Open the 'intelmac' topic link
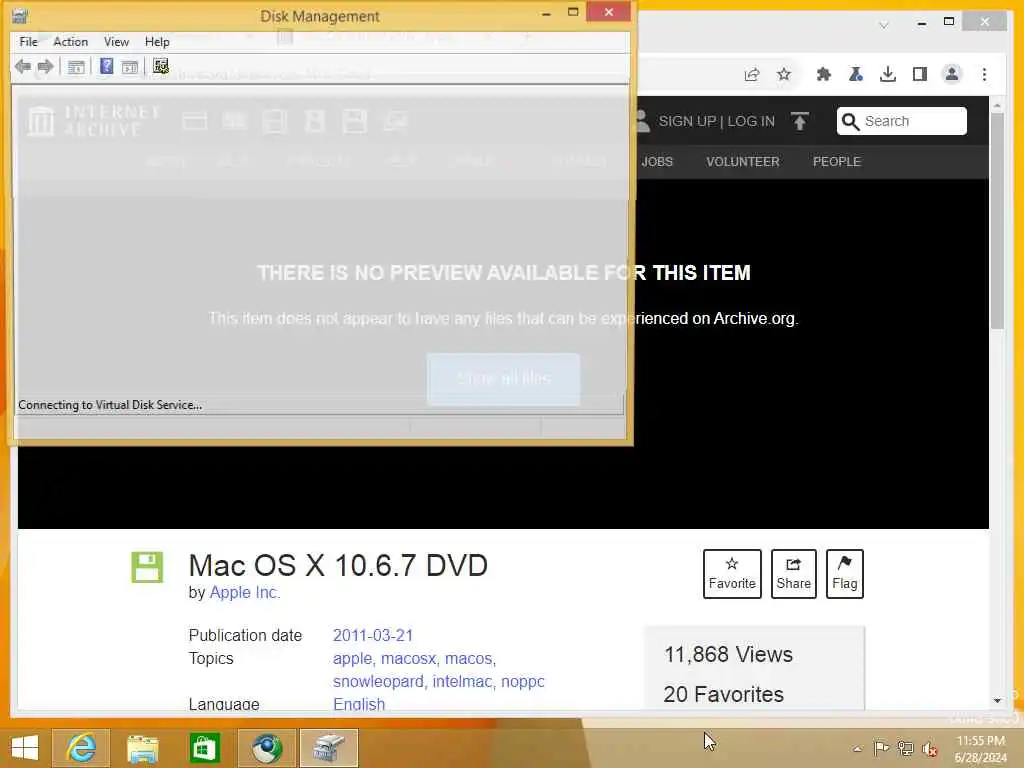This screenshot has height=768, width=1024. 462,681
